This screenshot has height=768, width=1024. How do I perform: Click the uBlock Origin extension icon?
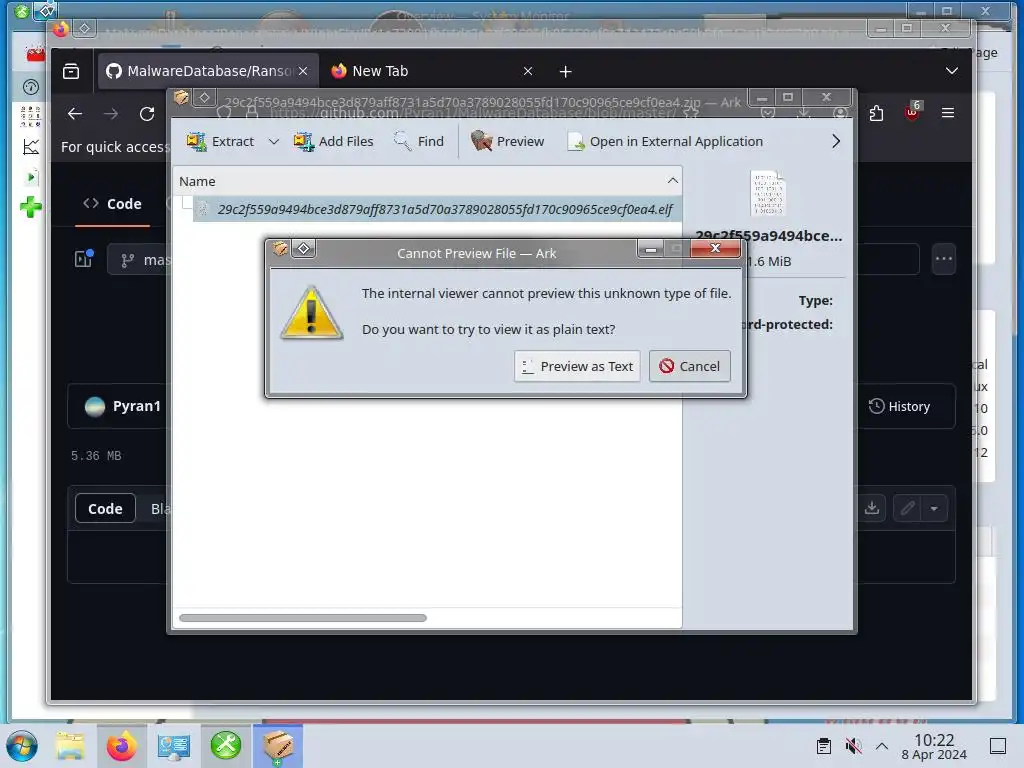coord(912,112)
